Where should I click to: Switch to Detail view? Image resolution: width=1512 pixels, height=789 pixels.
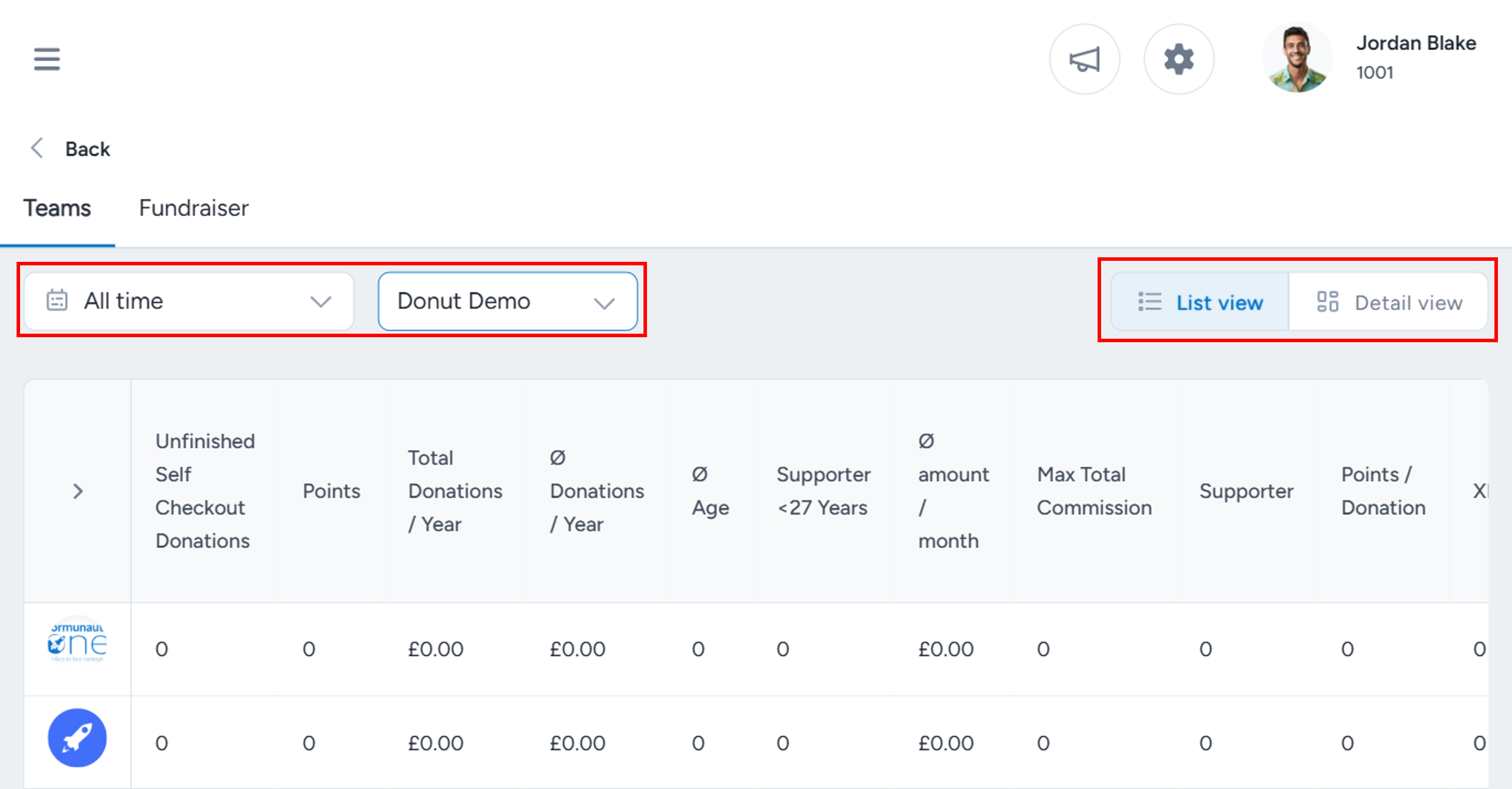(x=1388, y=302)
